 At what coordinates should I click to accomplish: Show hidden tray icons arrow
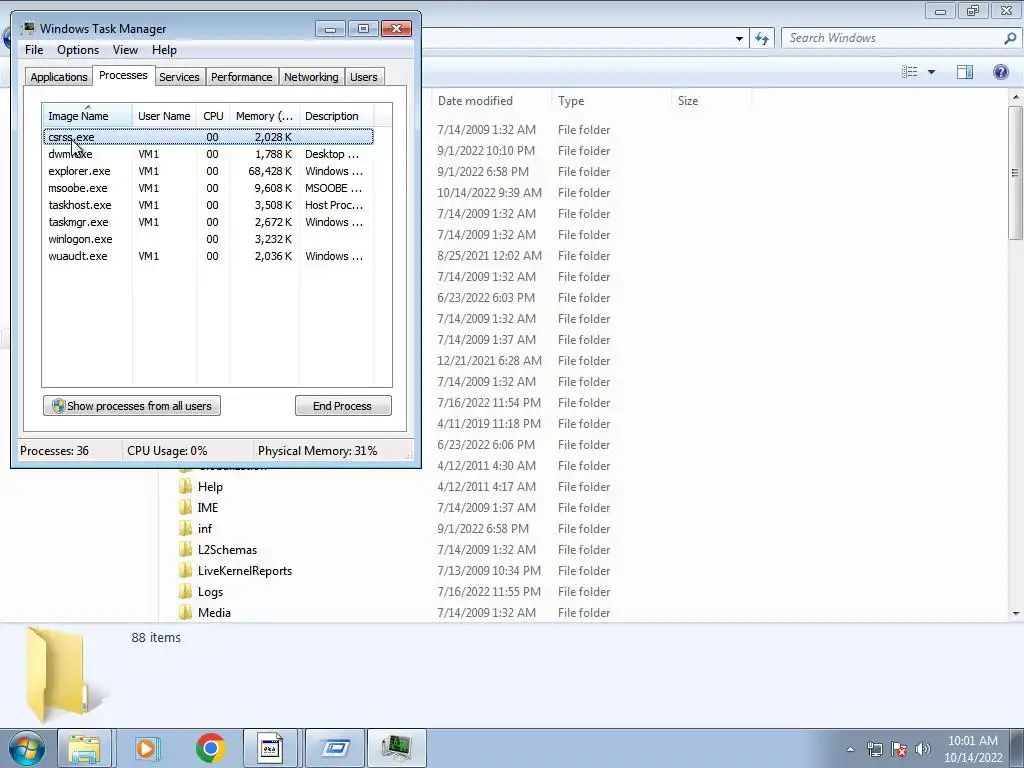coord(850,749)
